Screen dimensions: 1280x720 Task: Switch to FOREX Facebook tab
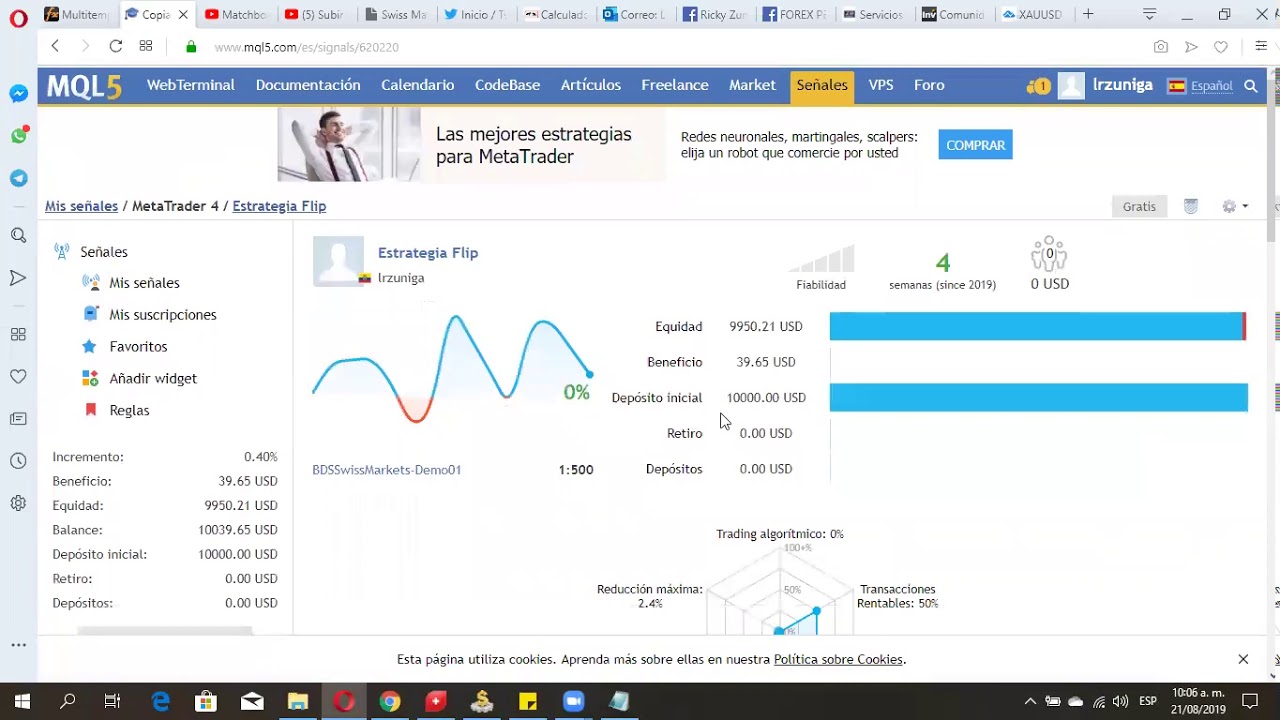tap(794, 14)
